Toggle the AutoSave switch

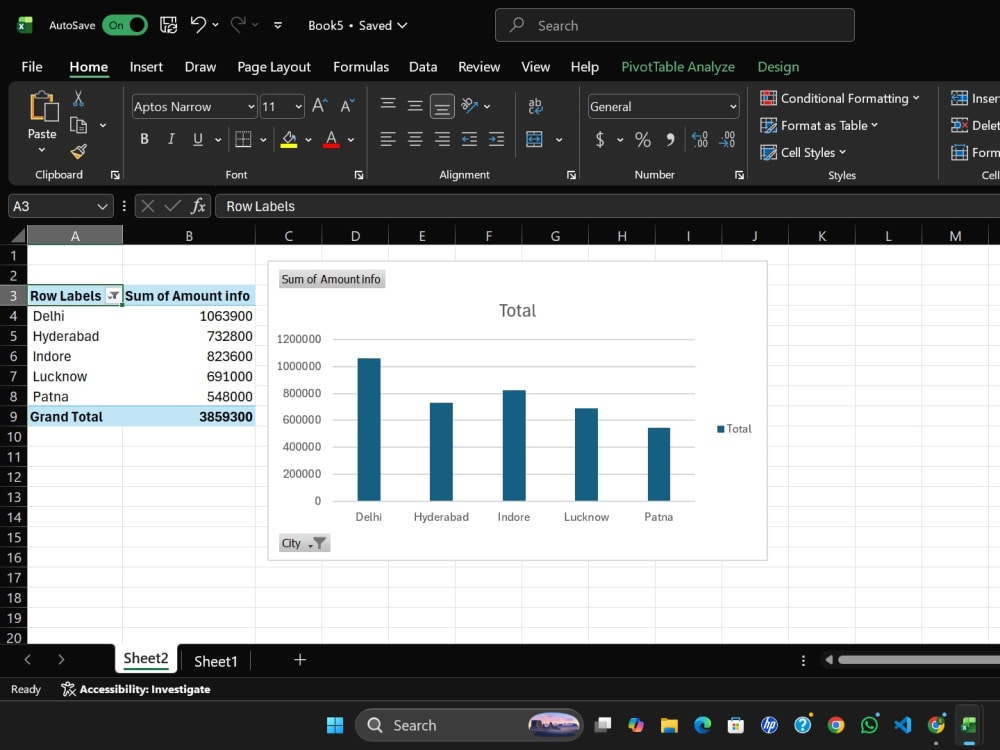125,25
